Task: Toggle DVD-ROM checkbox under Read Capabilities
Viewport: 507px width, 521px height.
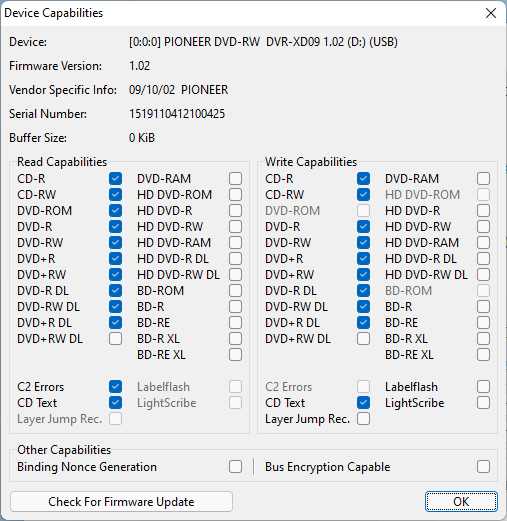Action: click(115, 211)
